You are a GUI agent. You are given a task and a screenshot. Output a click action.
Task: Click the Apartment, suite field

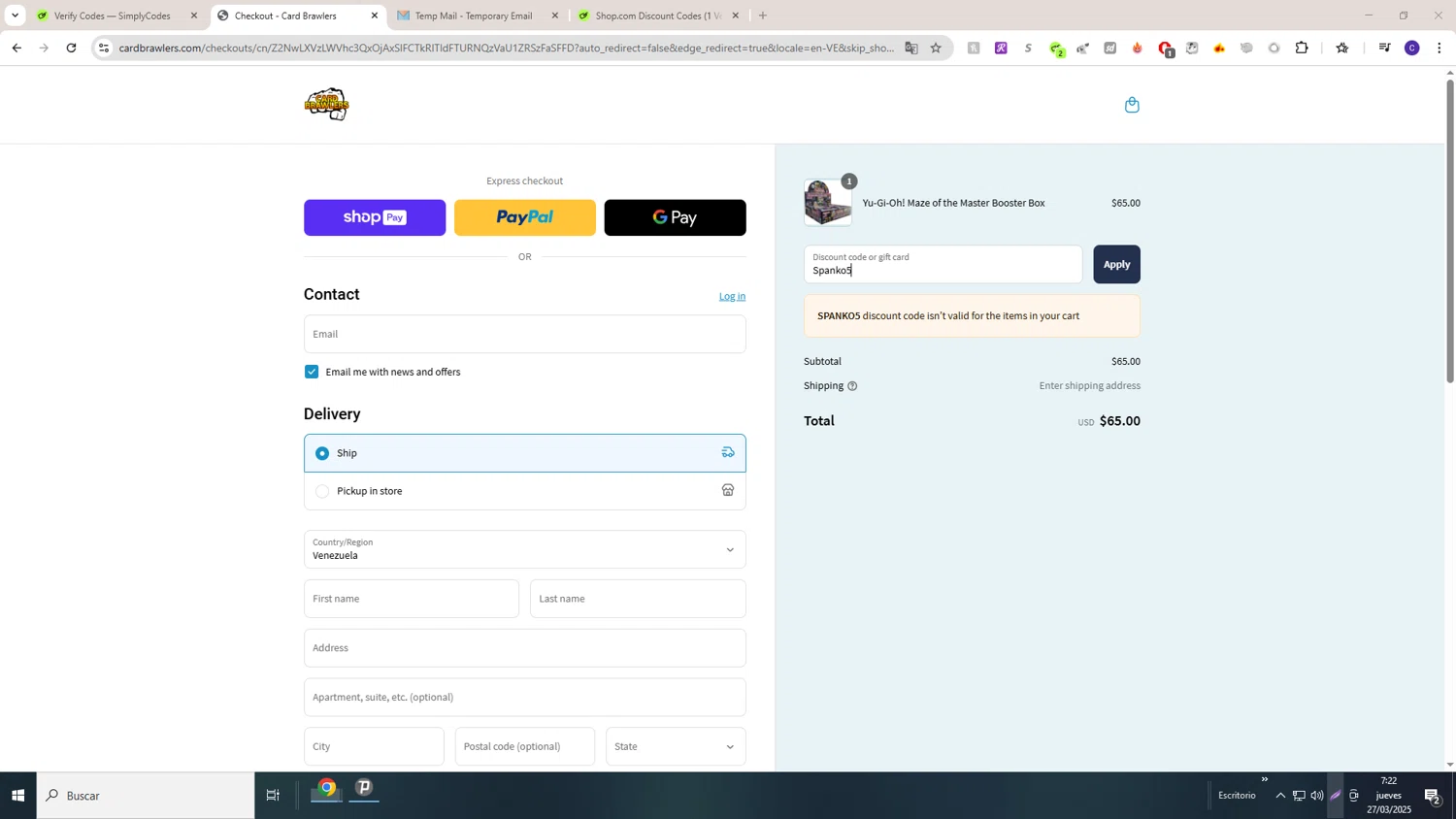(x=524, y=697)
